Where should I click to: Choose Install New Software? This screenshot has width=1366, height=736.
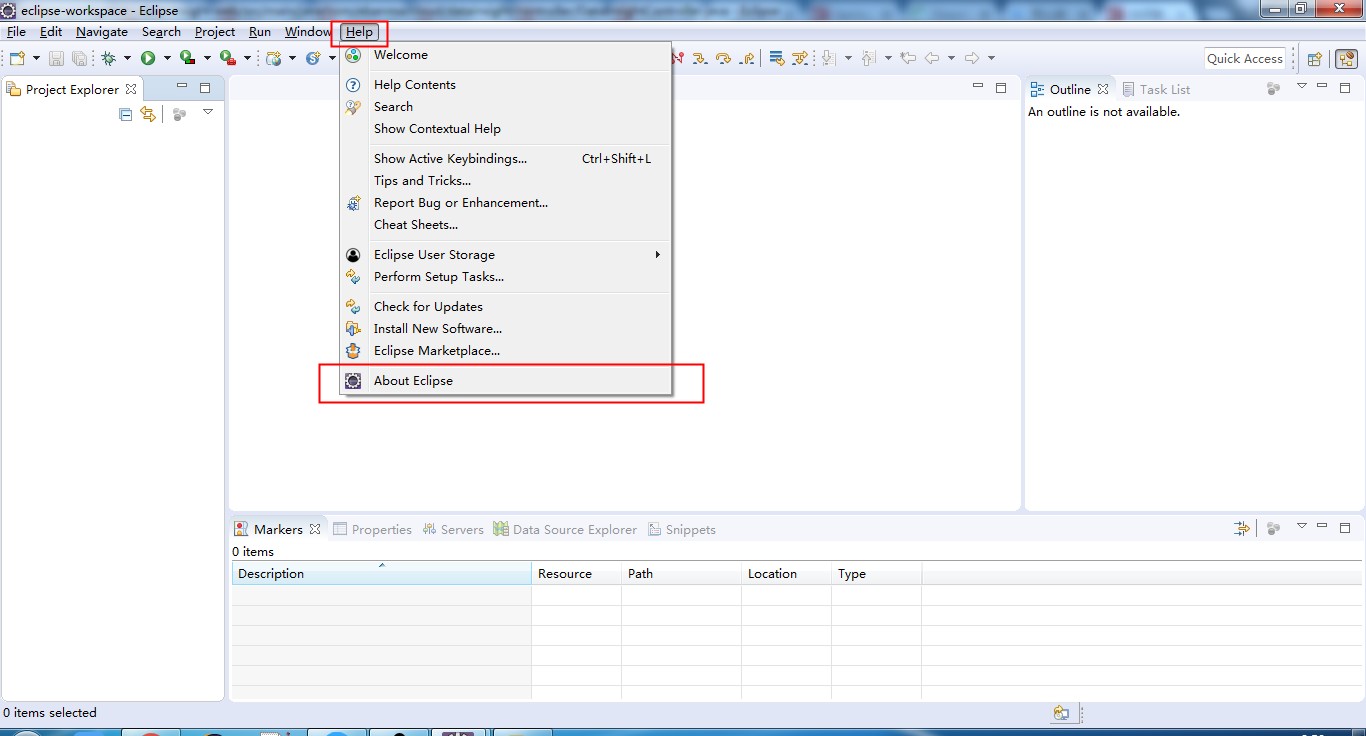[506, 329]
